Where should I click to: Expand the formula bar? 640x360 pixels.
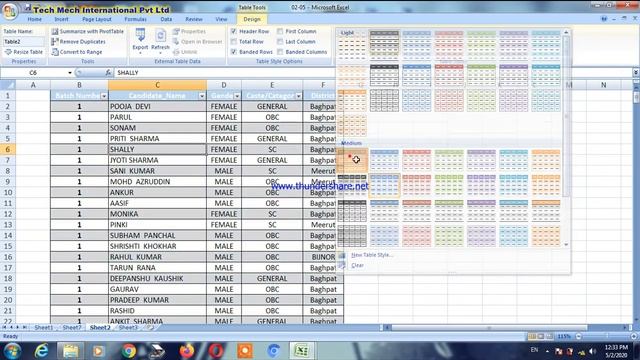(x=636, y=73)
